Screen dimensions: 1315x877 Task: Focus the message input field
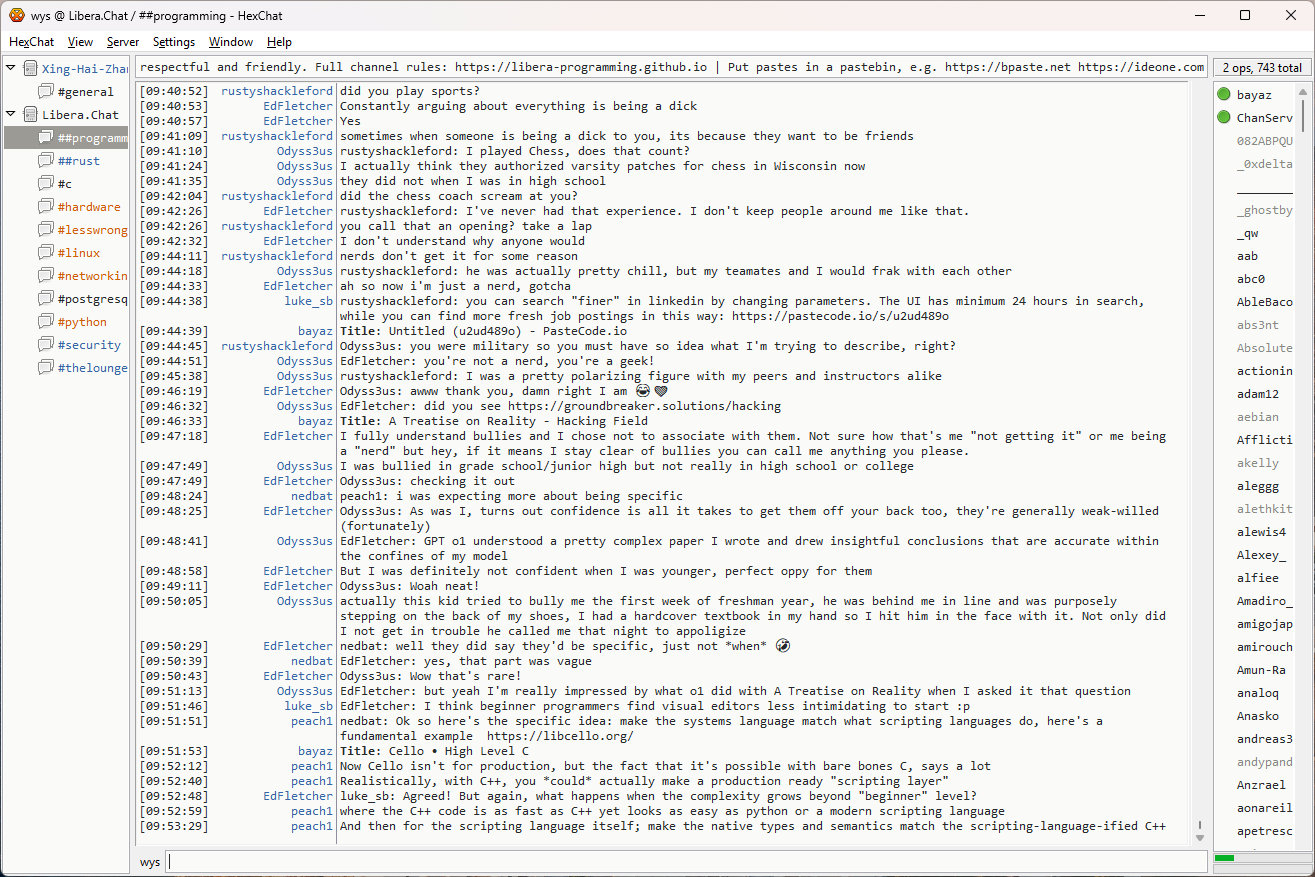click(686, 861)
